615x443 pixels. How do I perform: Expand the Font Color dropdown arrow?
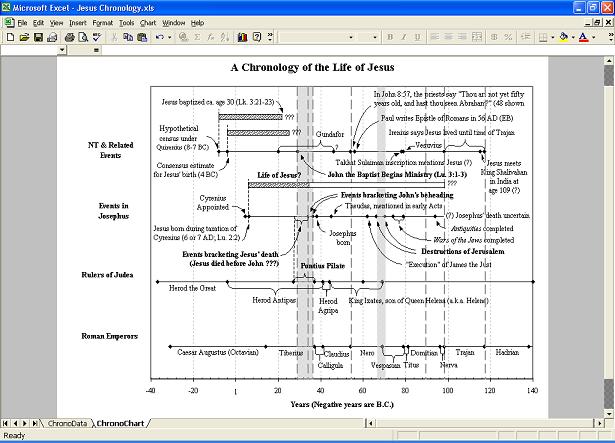(x=593, y=37)
